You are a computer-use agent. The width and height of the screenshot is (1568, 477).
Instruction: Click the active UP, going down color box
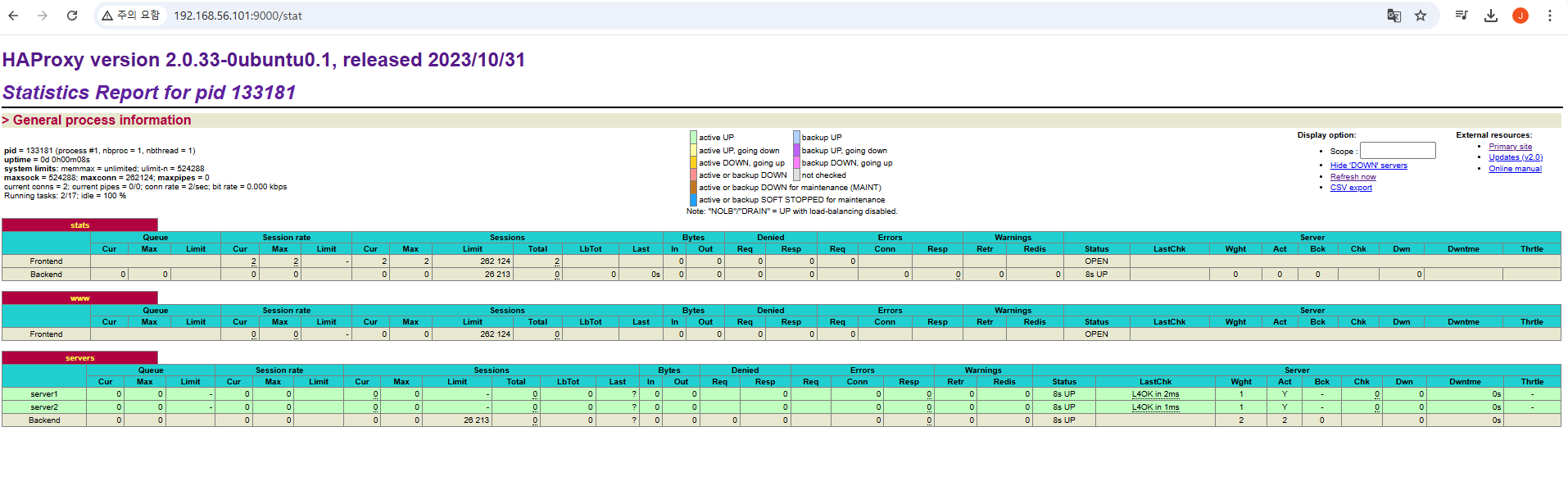694,150
